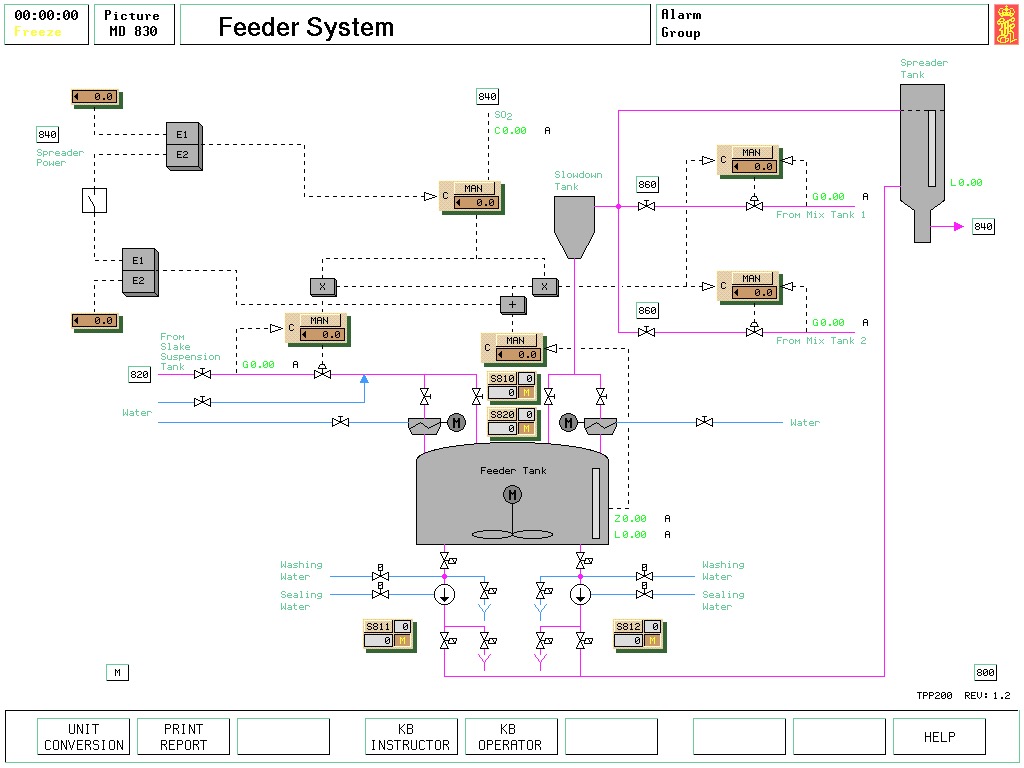Click the left screw feeder motor M

(x=456, y=423)
